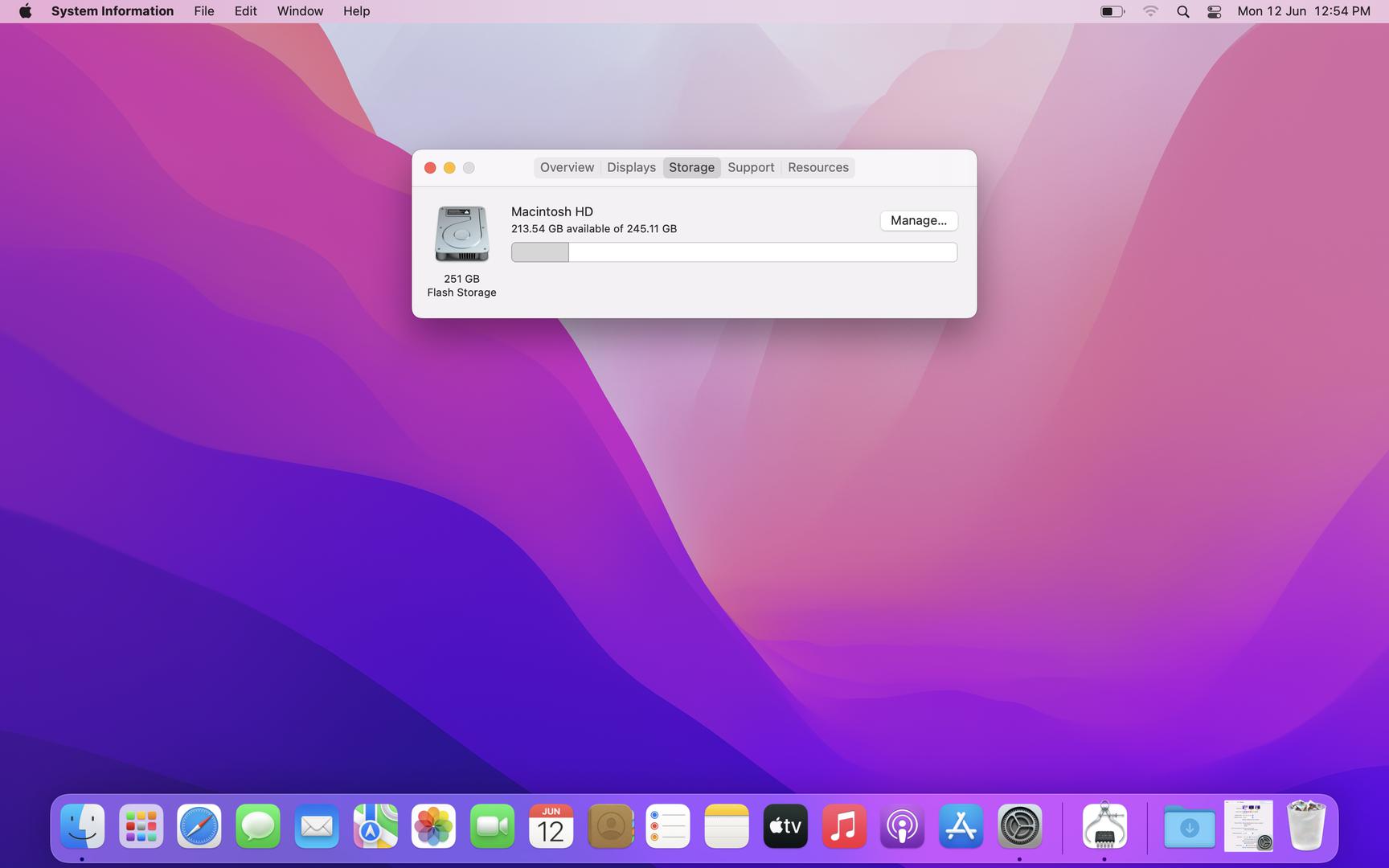Viewport: 1389px width, 868px height.
Task: Open Spotlight search magnifier
Action: point(1182,11)
